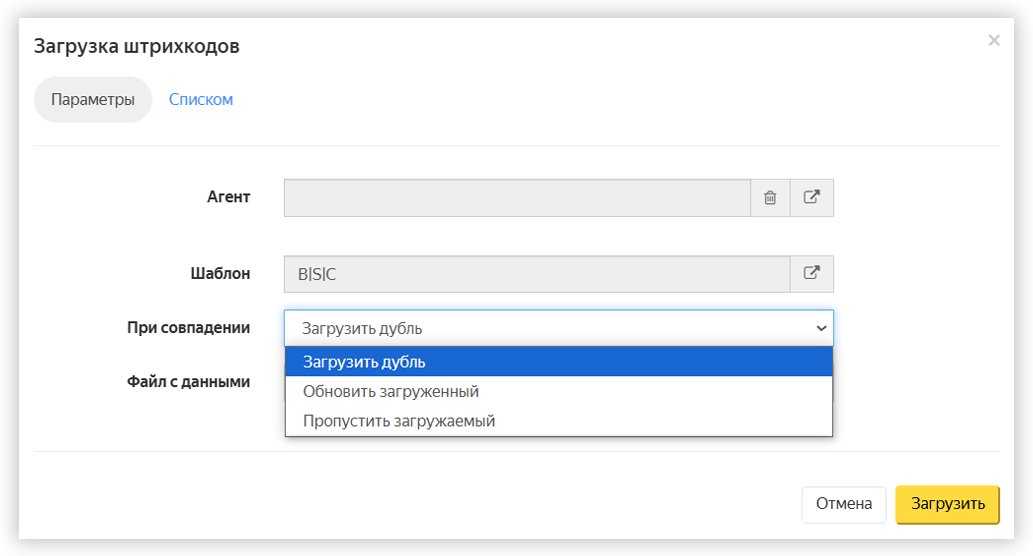This screenshot has height=556, width=1033.
Task: Close the Загрузка штрихкодов dialog
Action: (994, 40)
